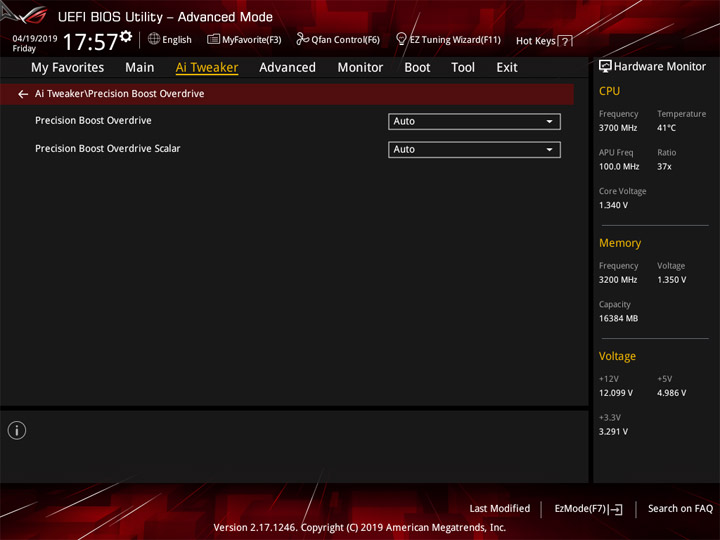
Task: Click the EzMode exit arrow icon
Action: coord(616,509)
